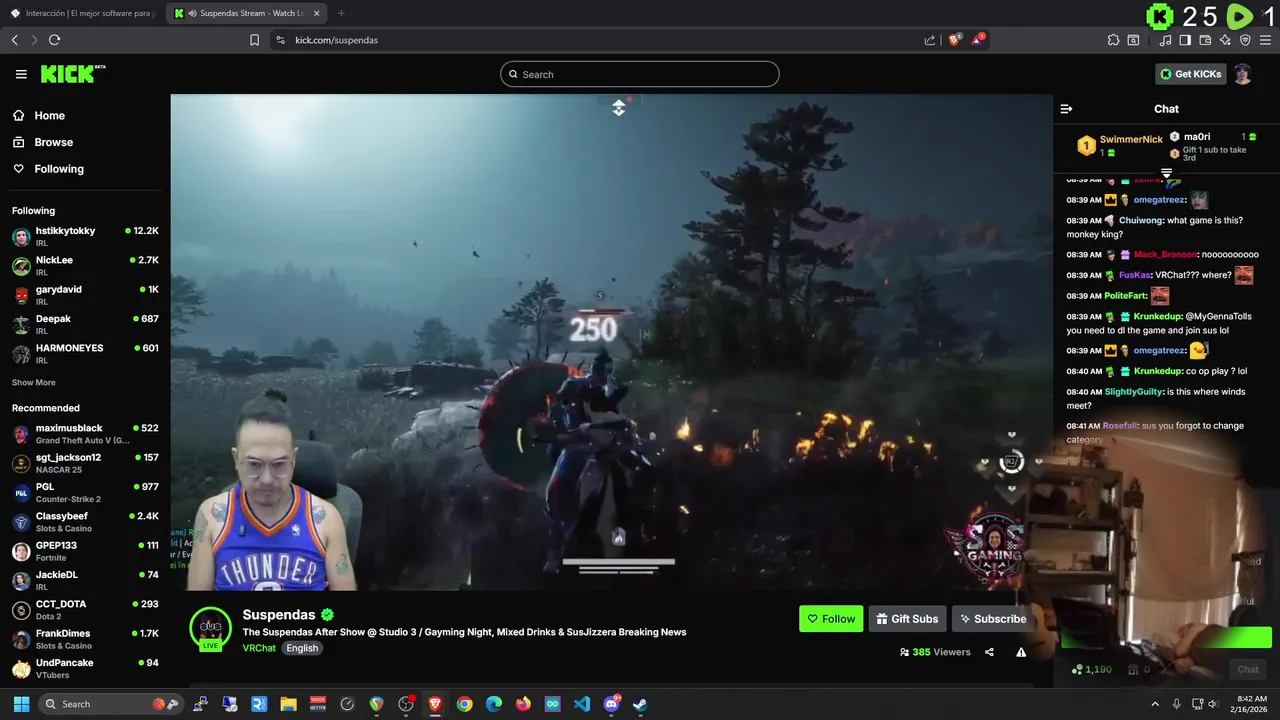Open PGL Counter-Strike 2 channel
The height and width of the screenshot is (720, 1280).
coord(85,492)
